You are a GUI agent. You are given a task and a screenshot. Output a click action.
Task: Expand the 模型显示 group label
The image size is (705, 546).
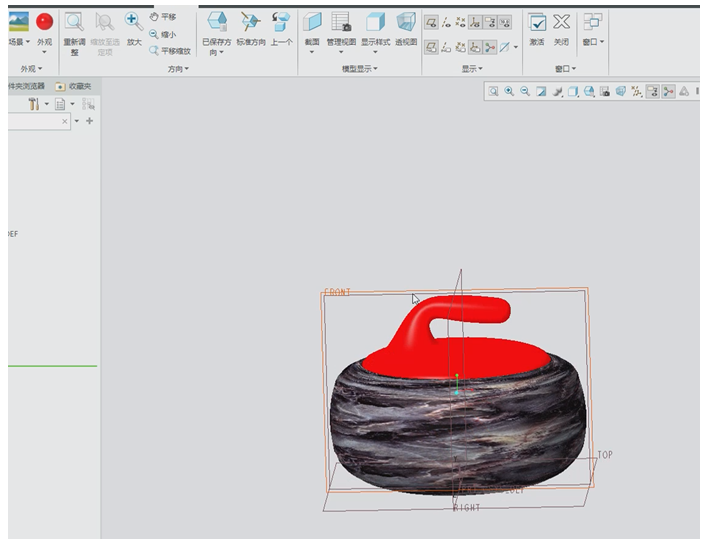tap(360, 69)
